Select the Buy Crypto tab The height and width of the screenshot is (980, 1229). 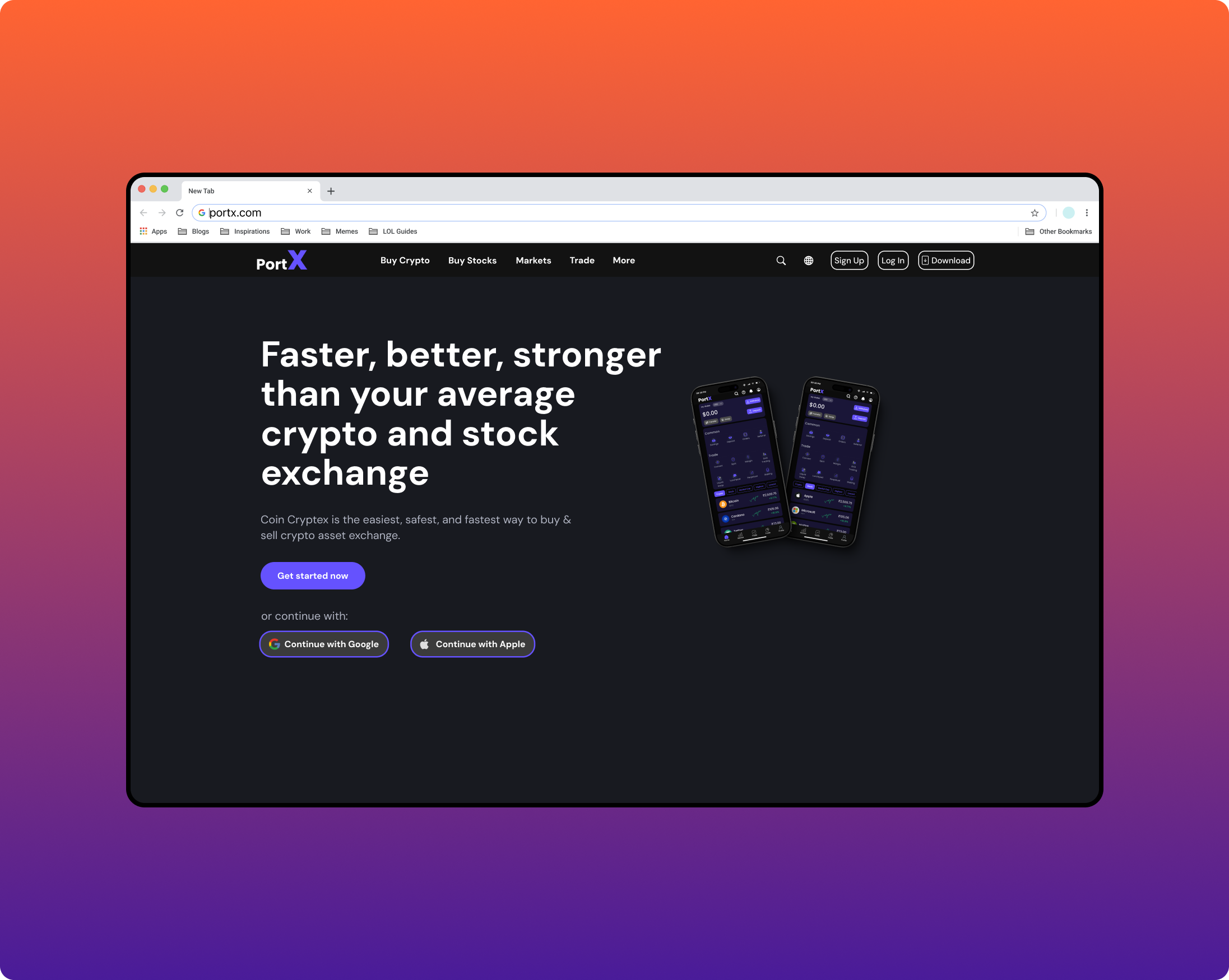404,260
